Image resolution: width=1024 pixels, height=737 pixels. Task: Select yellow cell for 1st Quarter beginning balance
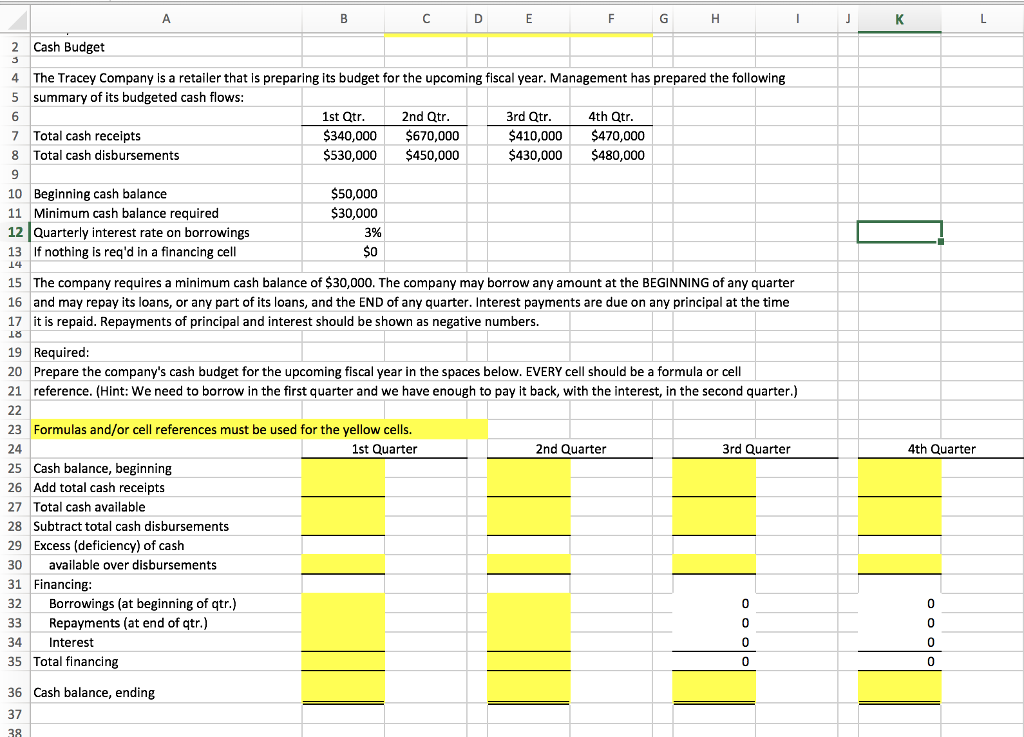tap(343, 468)
